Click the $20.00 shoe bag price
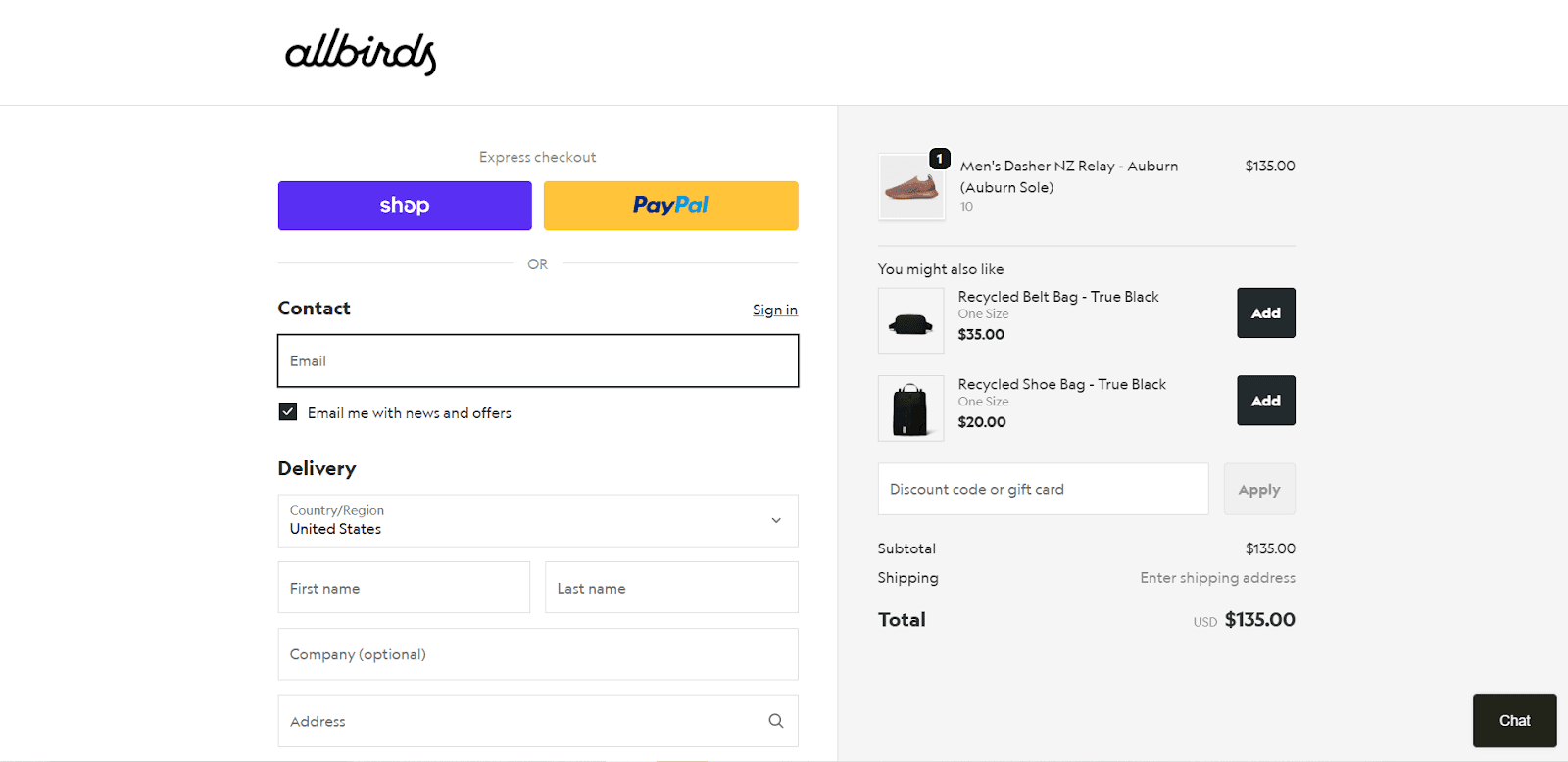1568x762 pixels. coord(982,422)
